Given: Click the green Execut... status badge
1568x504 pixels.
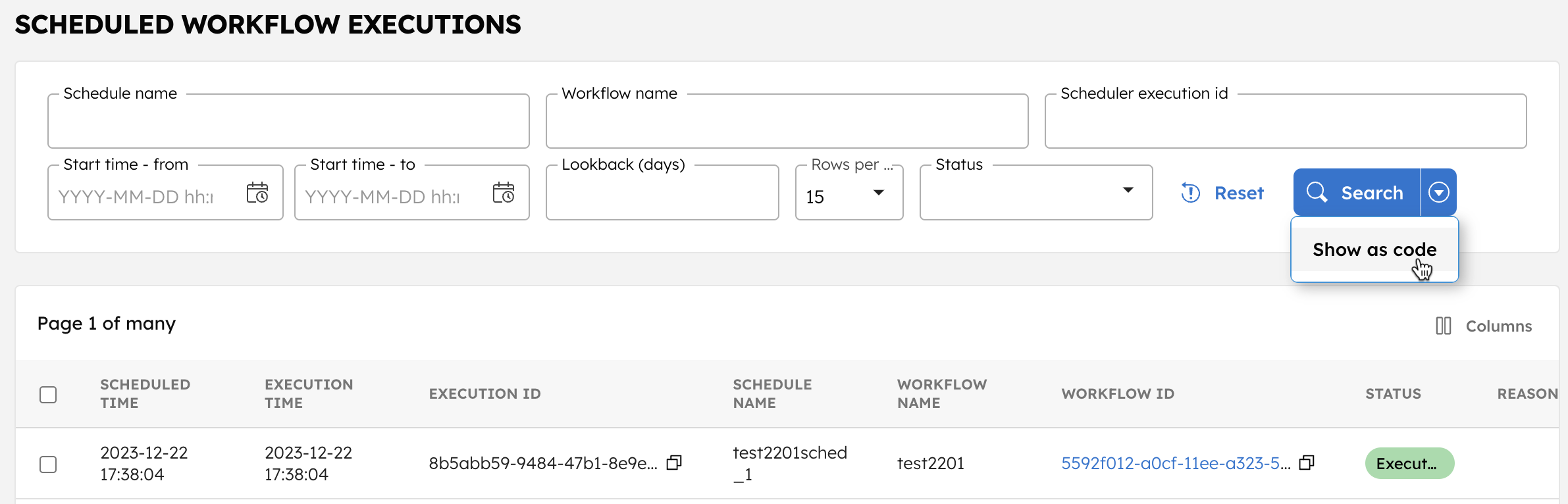Looking at the screenshot, I should [x=1410, y=463].
